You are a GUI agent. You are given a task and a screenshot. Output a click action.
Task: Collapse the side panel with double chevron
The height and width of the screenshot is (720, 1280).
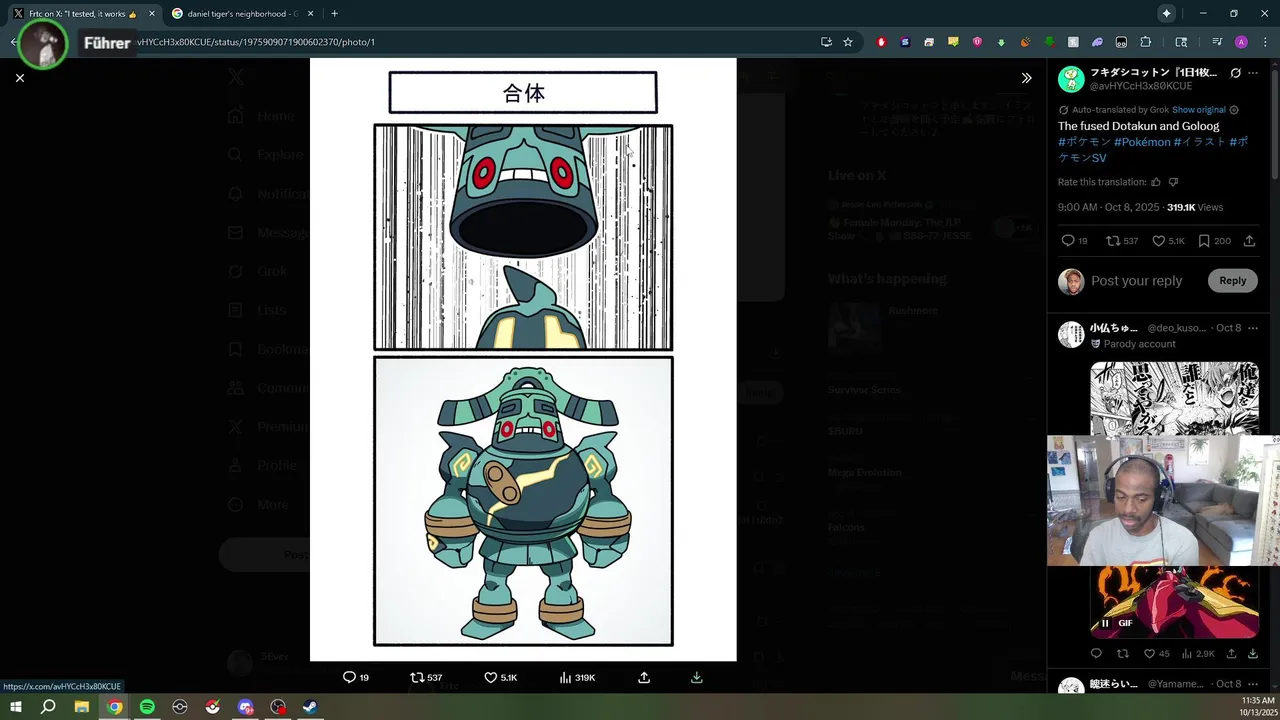(1026, 77)
